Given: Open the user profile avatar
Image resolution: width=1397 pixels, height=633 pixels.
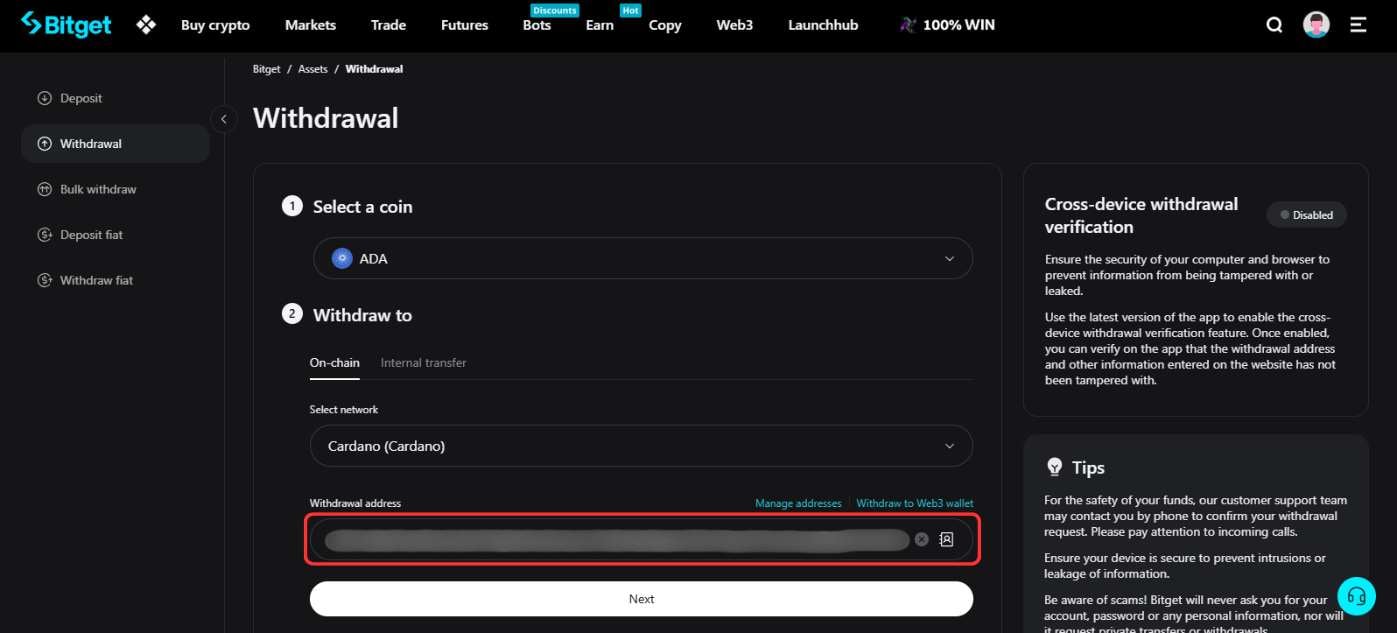Looking at the screenshot, I should [1316, 25].
